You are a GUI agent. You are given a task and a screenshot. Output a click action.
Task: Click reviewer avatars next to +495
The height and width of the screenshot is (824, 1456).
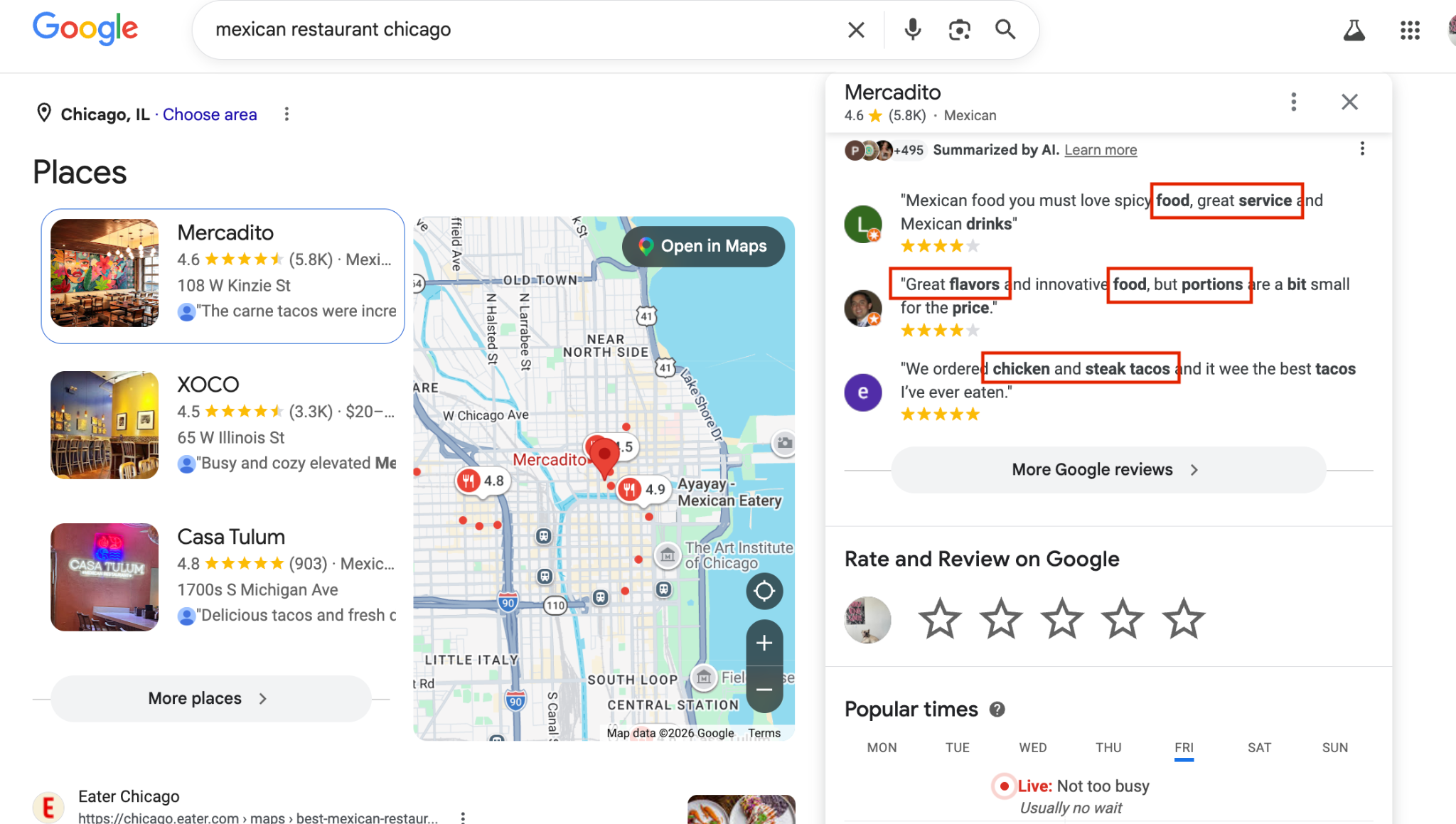869,150
